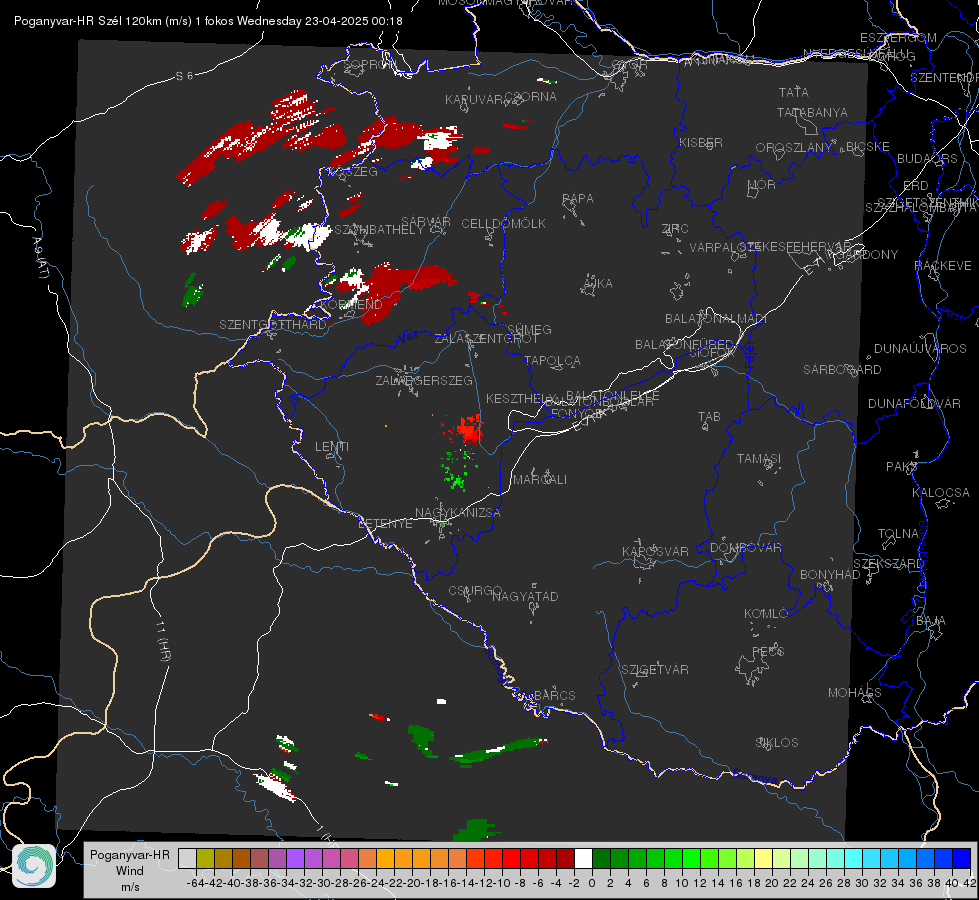
Task: Click the KALOCSA city label
Action: pyautogui.click(x=941, y=493)
